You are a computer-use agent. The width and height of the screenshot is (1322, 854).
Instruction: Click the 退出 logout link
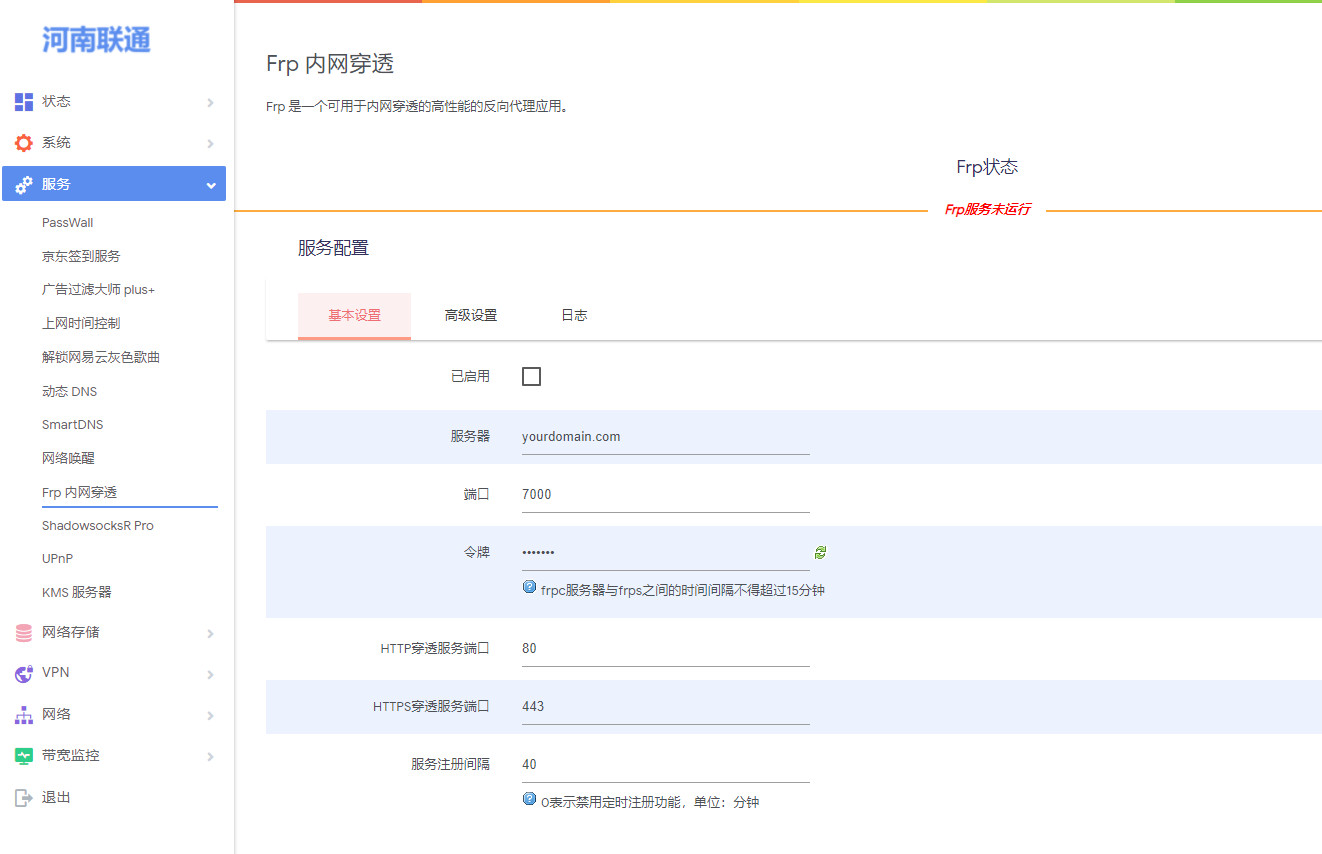56,798
